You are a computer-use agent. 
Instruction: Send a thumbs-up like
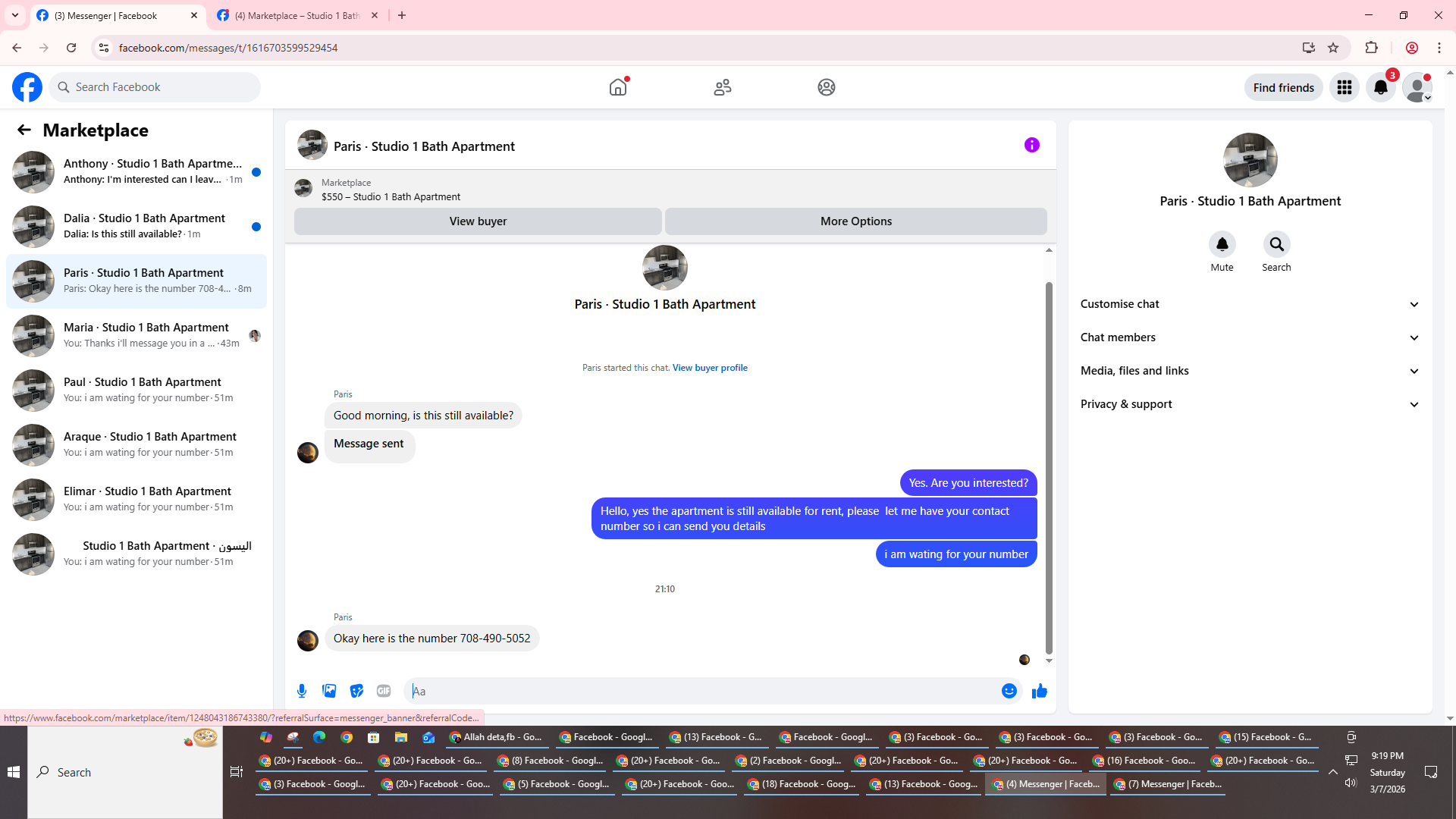pyautogui.click(x=1040, y=691)
